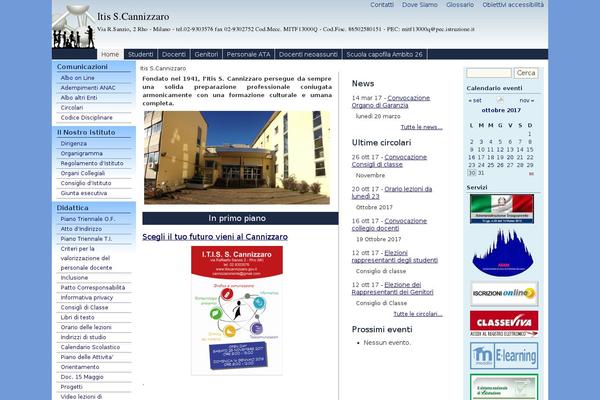Click the I.T.I.S. S. Cannizzaro open day flyer
Image resolution: width=600 pixels, height=400 pixels.
[237, 310]
